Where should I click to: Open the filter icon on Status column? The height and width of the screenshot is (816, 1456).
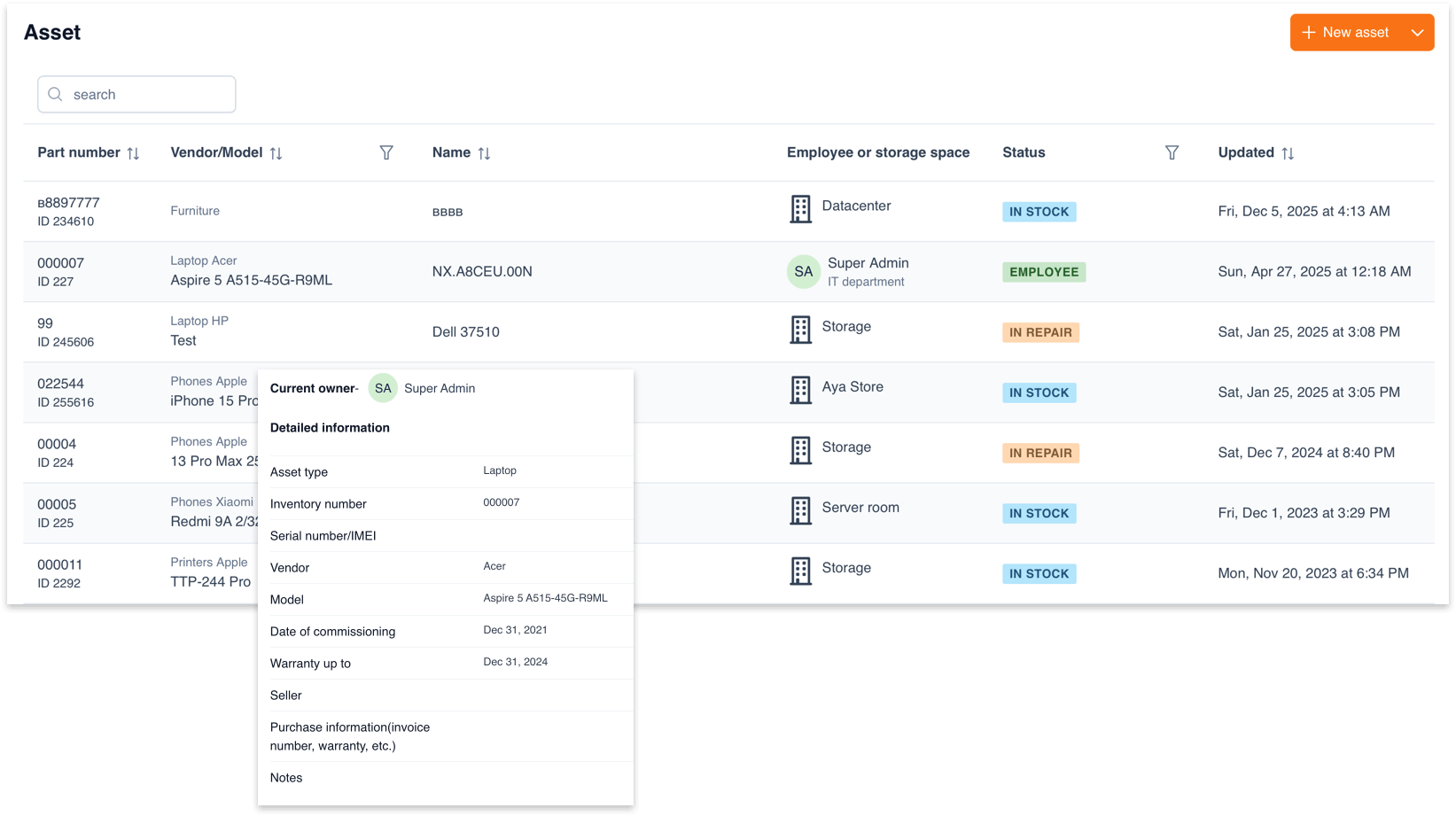[1172, 152]
